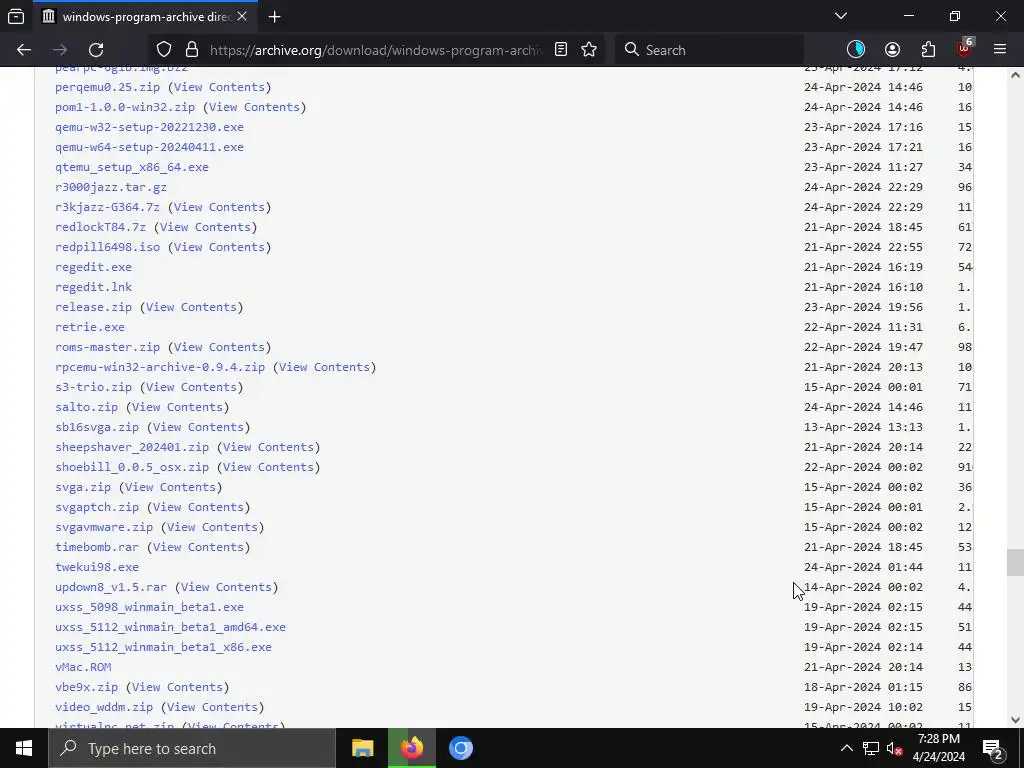This screenshot has height=768, width=1024.
Task: View Contents of shoebill_0.0.5_osx.zip
Action: point(268,467)
